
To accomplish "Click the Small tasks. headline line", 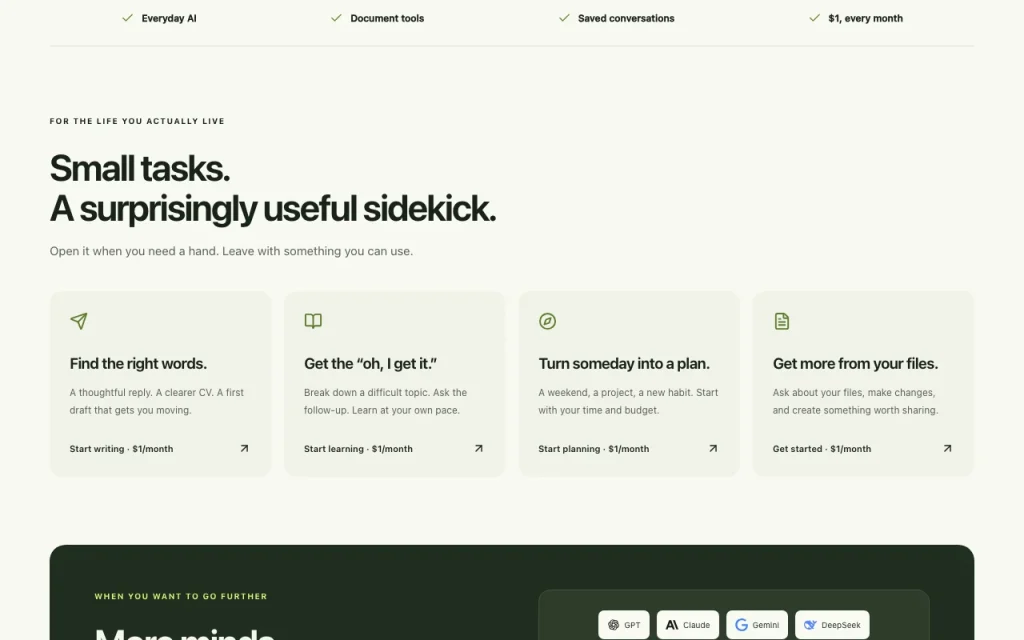I will [140, 168].
